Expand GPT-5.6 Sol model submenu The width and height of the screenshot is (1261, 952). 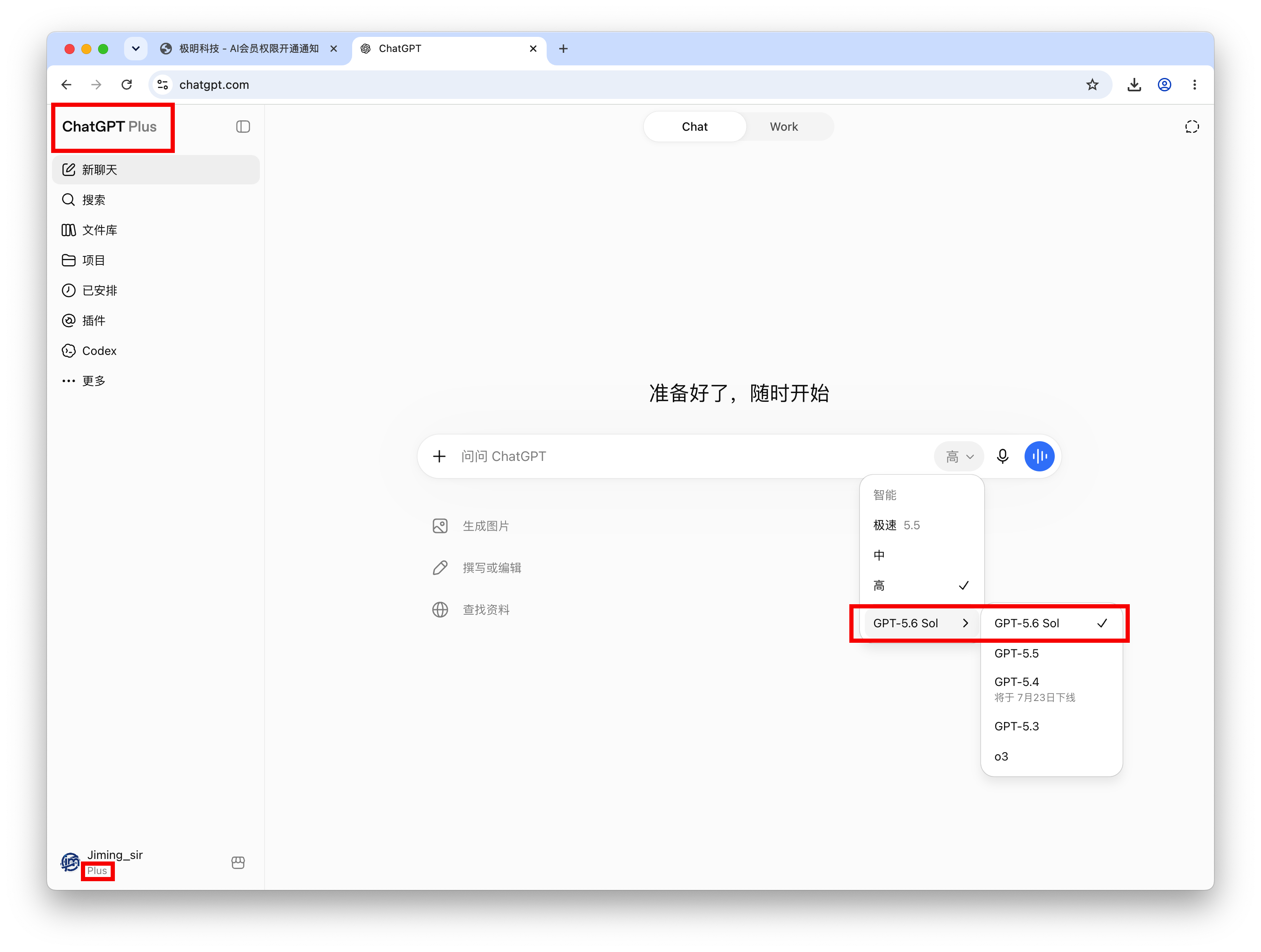(921, 623)
